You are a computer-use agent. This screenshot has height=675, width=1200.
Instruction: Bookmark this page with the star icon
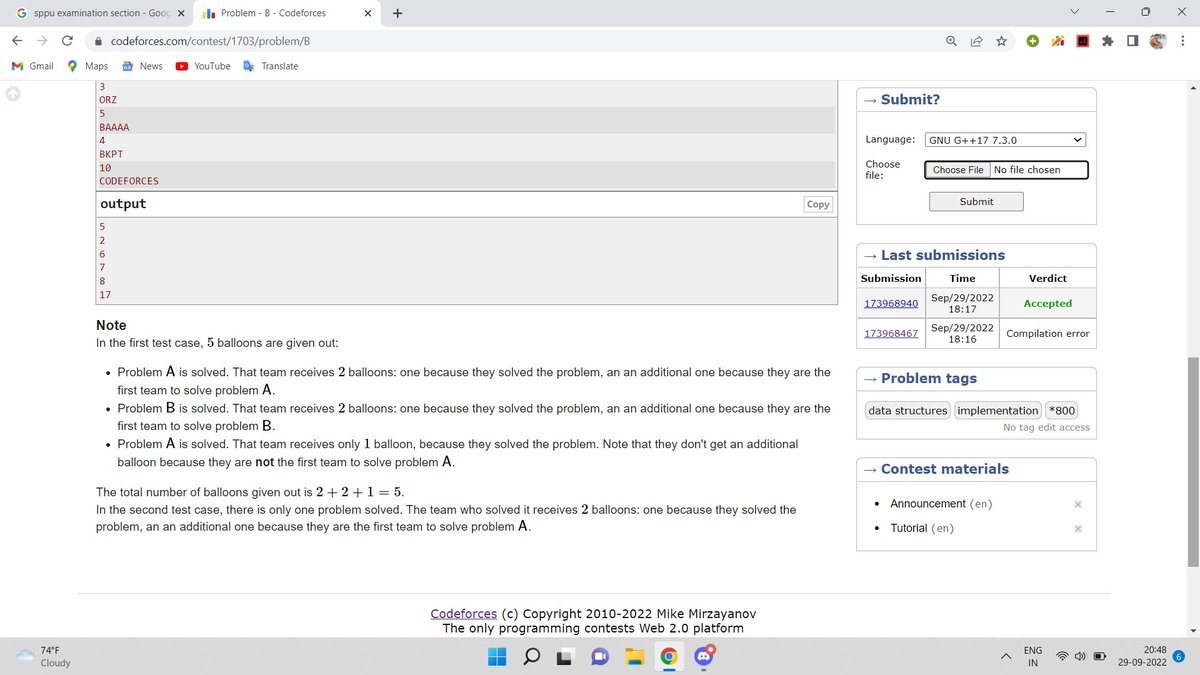click(1001, 42)
